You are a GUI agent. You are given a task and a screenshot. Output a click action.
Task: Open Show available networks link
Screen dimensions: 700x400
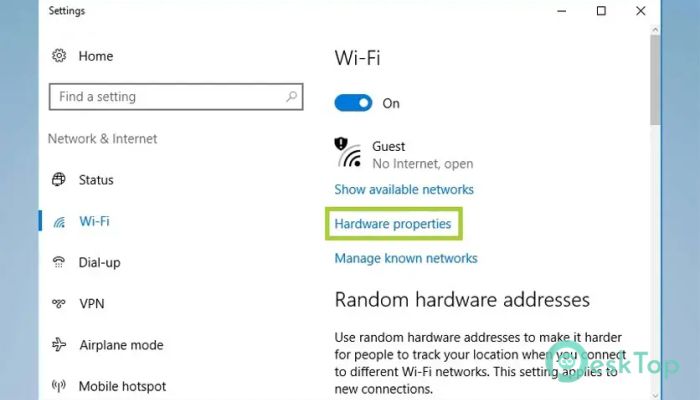coord(404,189)
